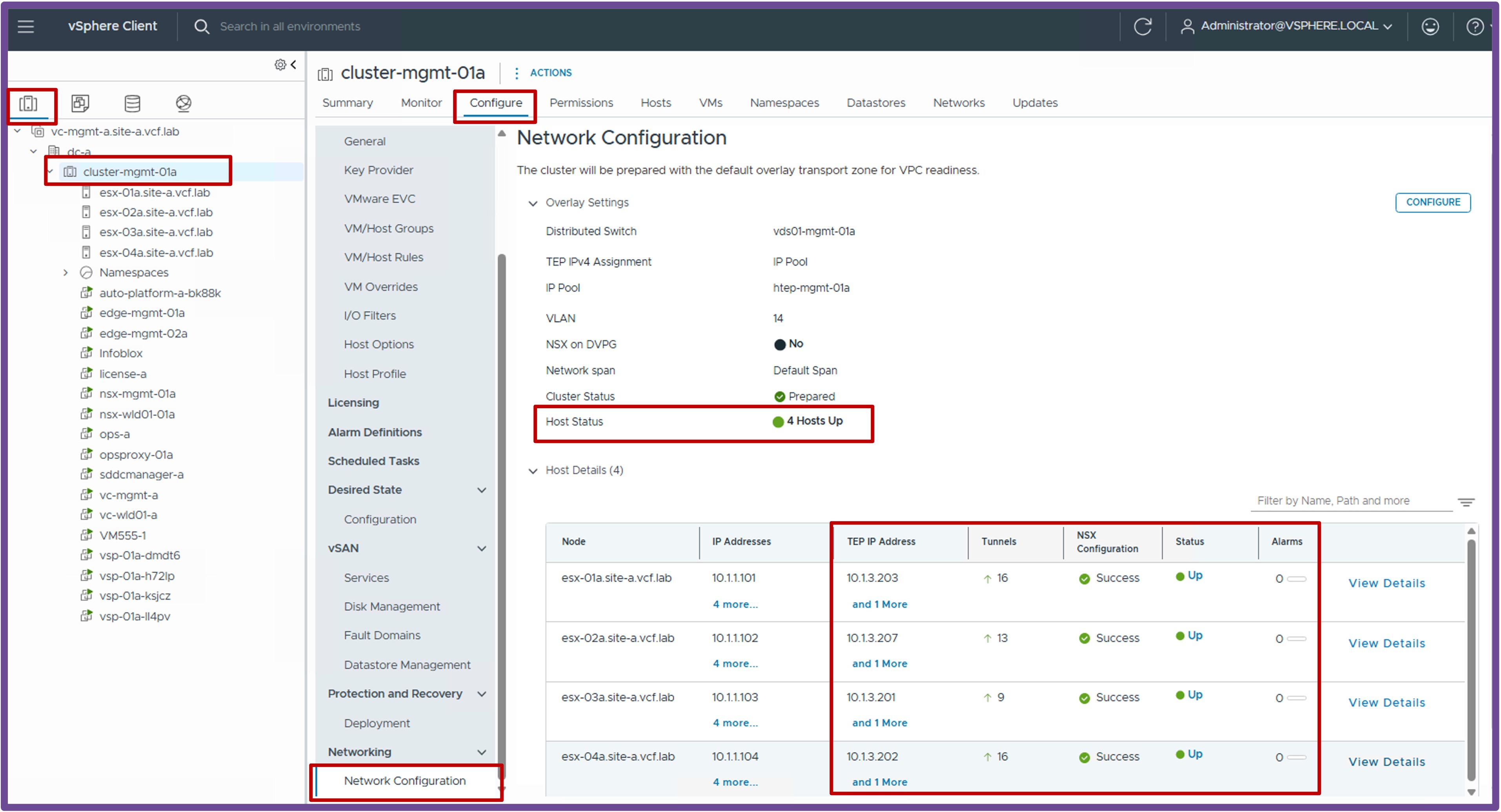This screenshot has height=812, width=1501.
Task: View Details for esx-01a.site-a.vcf.lab
Action: click(x=1387, y=583)
